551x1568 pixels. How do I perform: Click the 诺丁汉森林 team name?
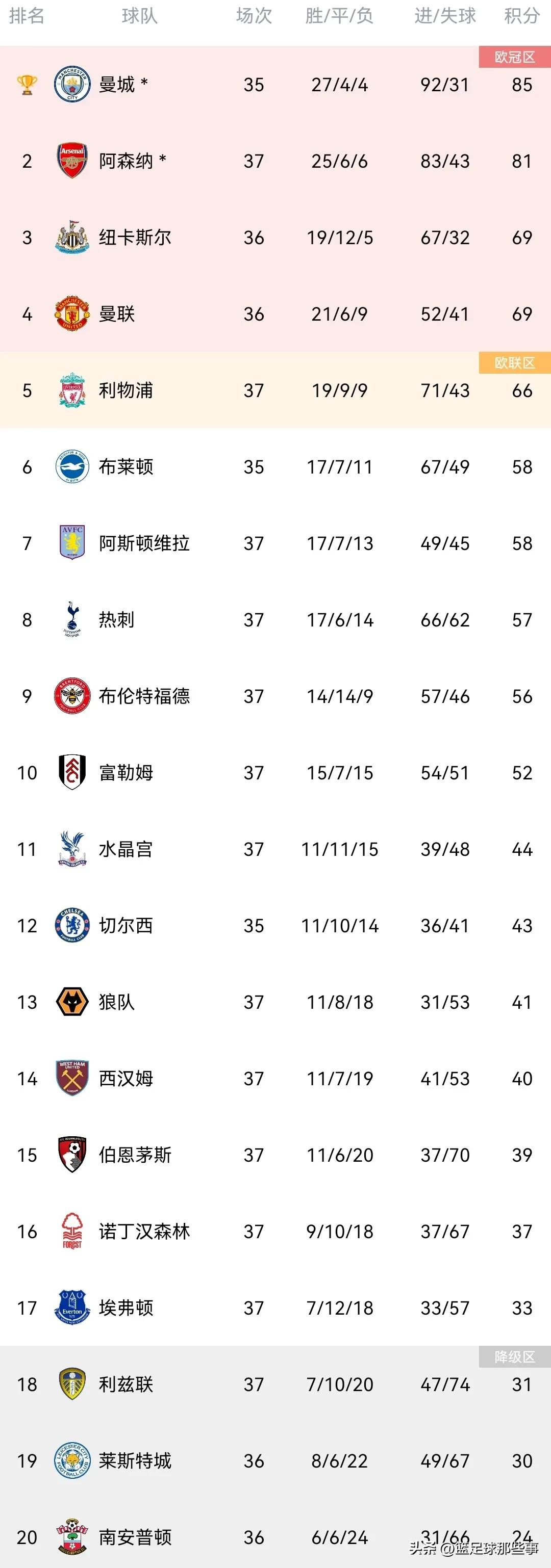[x=144, y=1232]
